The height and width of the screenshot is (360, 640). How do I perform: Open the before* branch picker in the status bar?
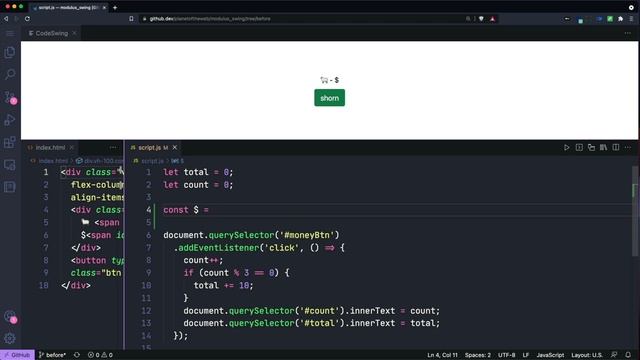[52, 355]
